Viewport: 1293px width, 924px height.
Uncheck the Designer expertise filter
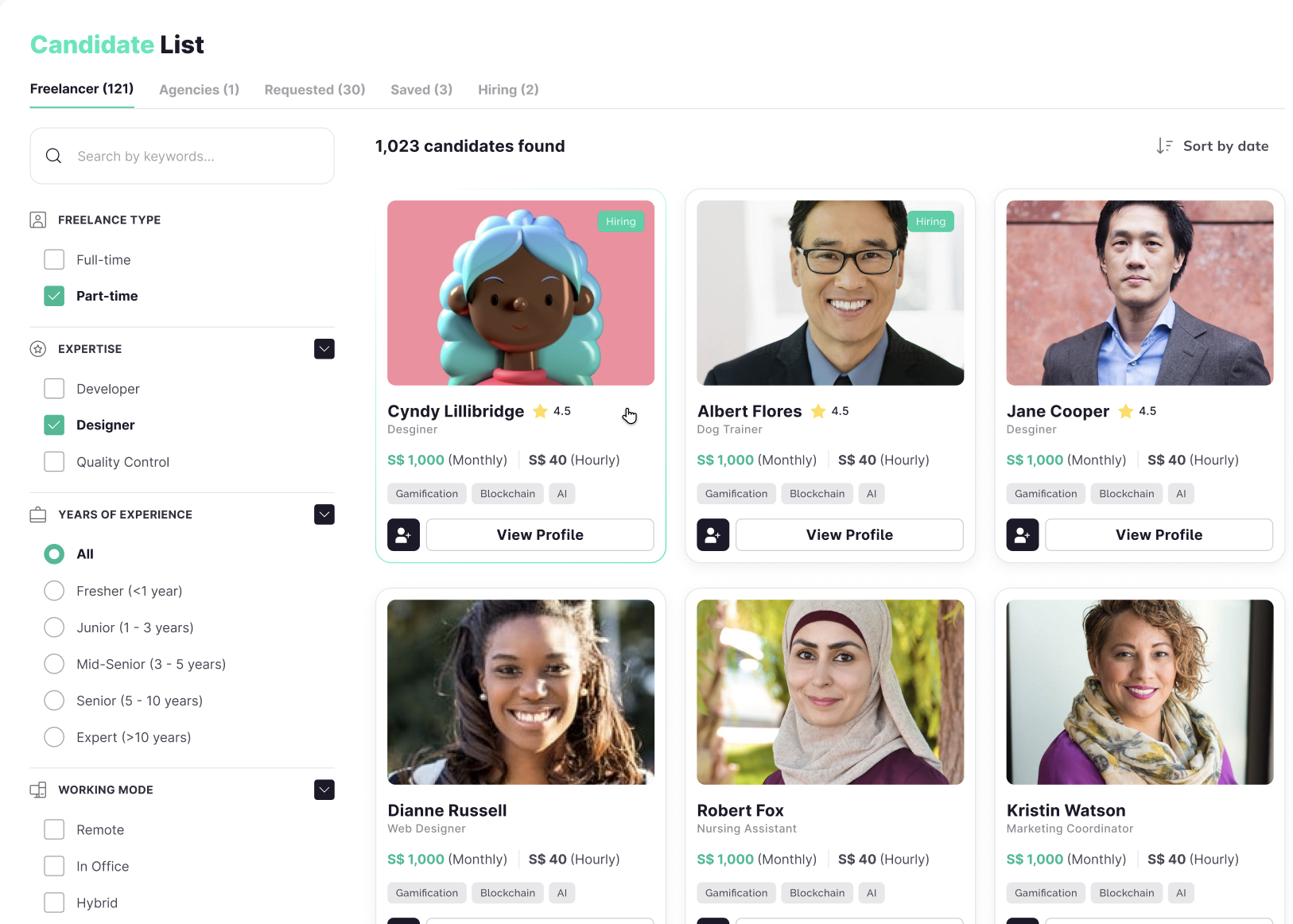tap(54, 425)
